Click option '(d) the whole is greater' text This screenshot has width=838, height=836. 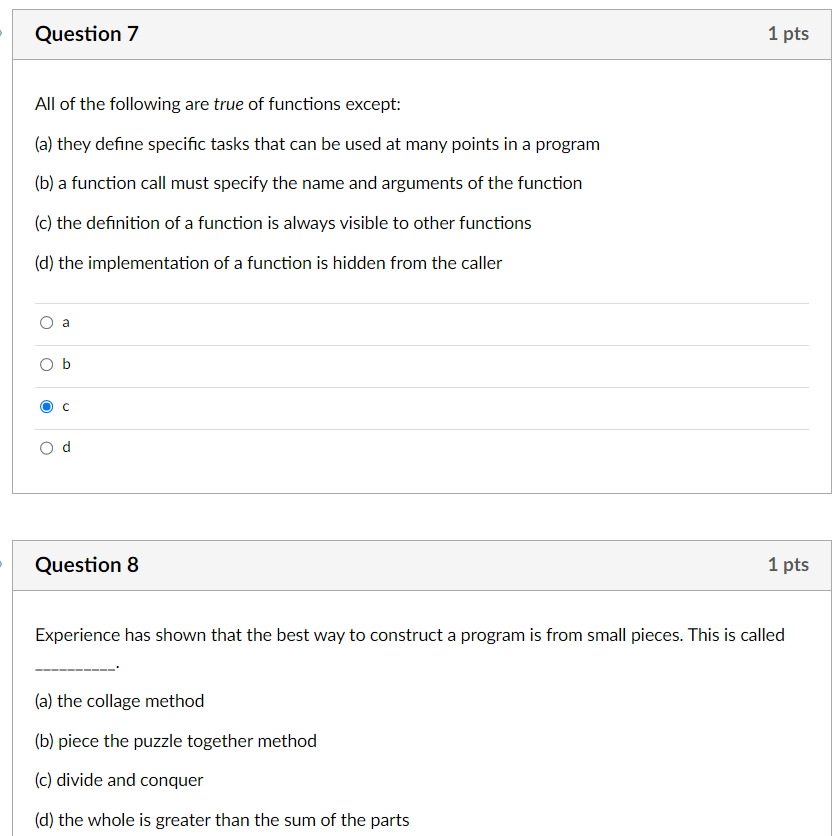pyautogui.click(x=222, y=820)
